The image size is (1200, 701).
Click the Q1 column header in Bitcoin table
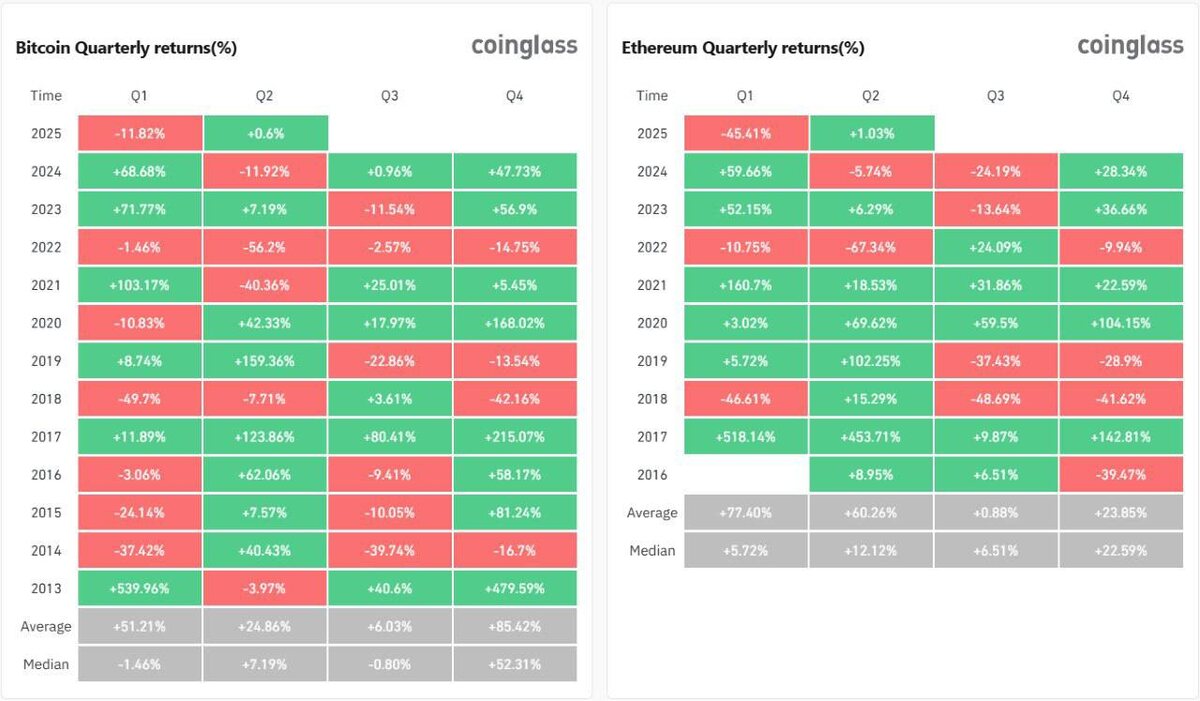(x=139, y=96)
